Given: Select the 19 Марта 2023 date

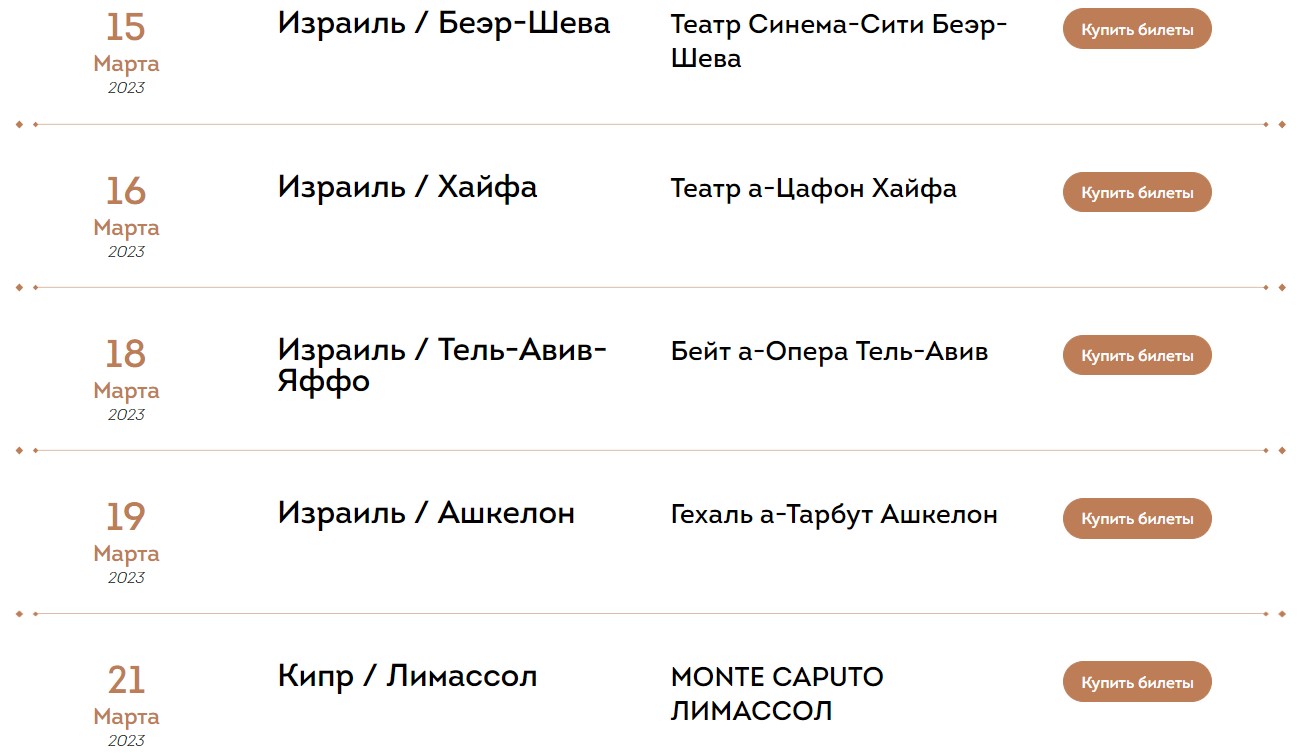Looking at the screenshot, I should [126, 541].
